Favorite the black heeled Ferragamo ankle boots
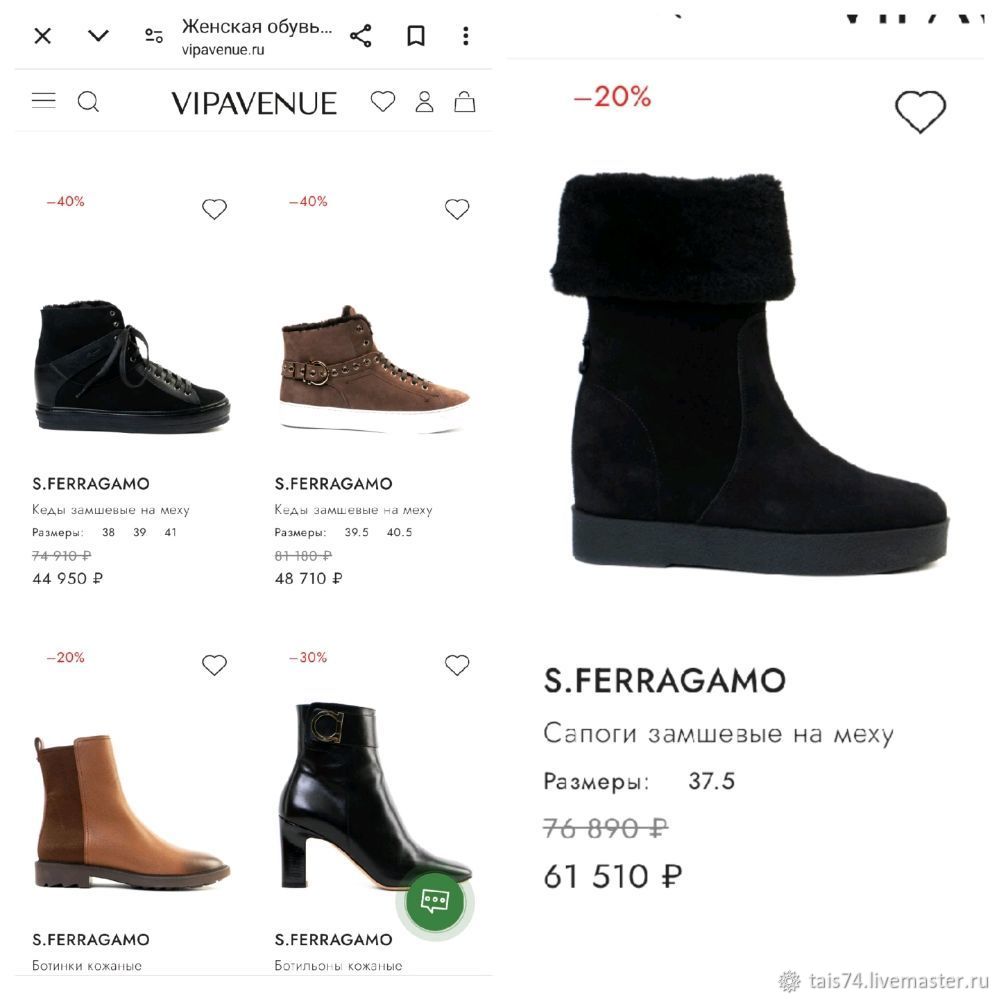Image resolution: width=999 pixels, height=999 pixels. click(x=457, y=665)
